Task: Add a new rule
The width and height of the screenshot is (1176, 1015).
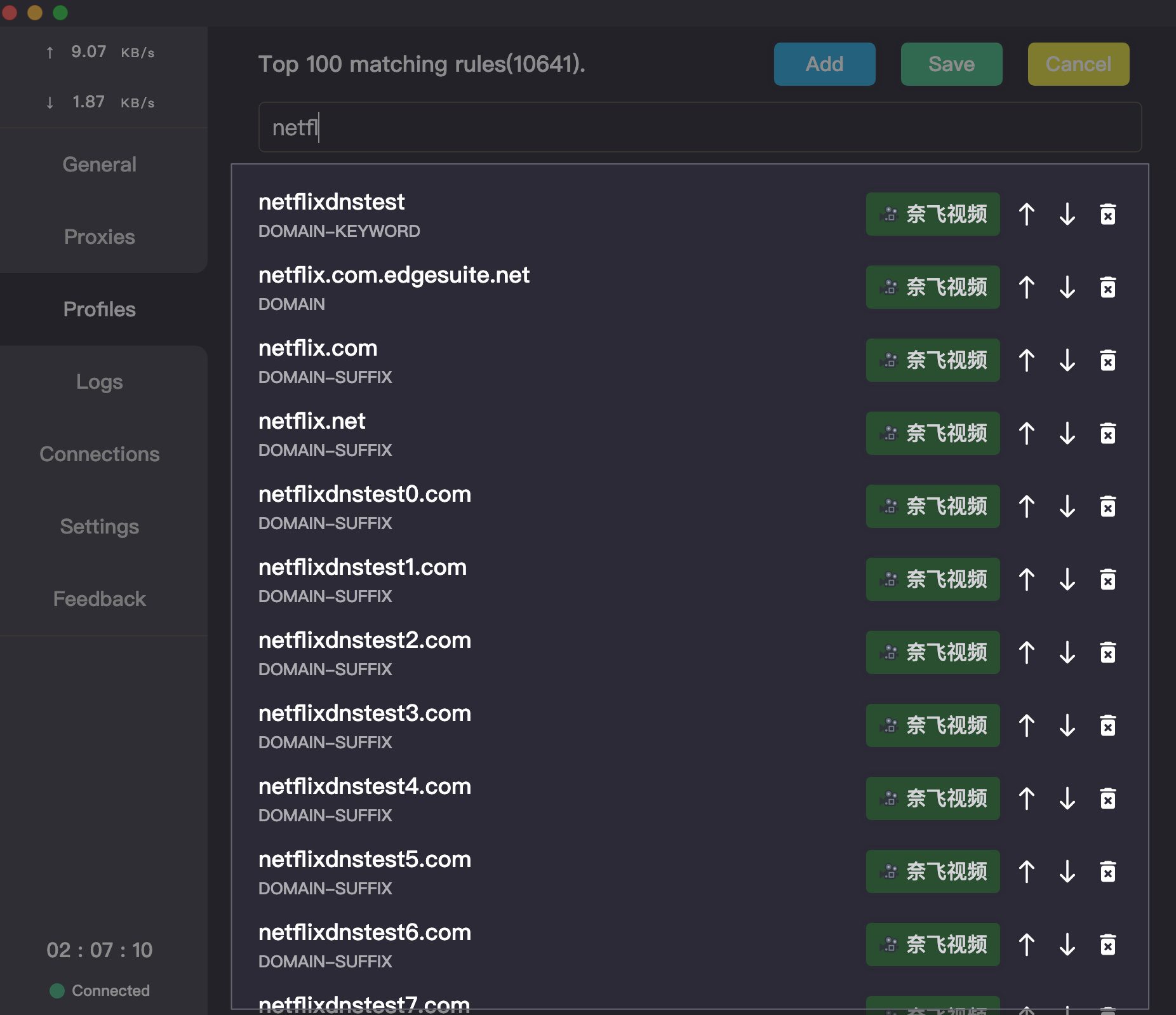Action: (824, 64)
